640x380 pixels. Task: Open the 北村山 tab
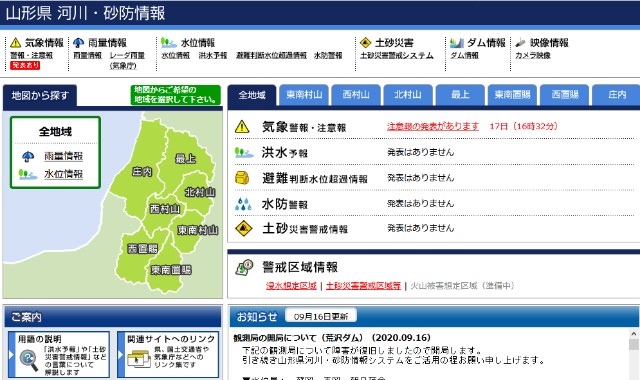pos(408,95)
